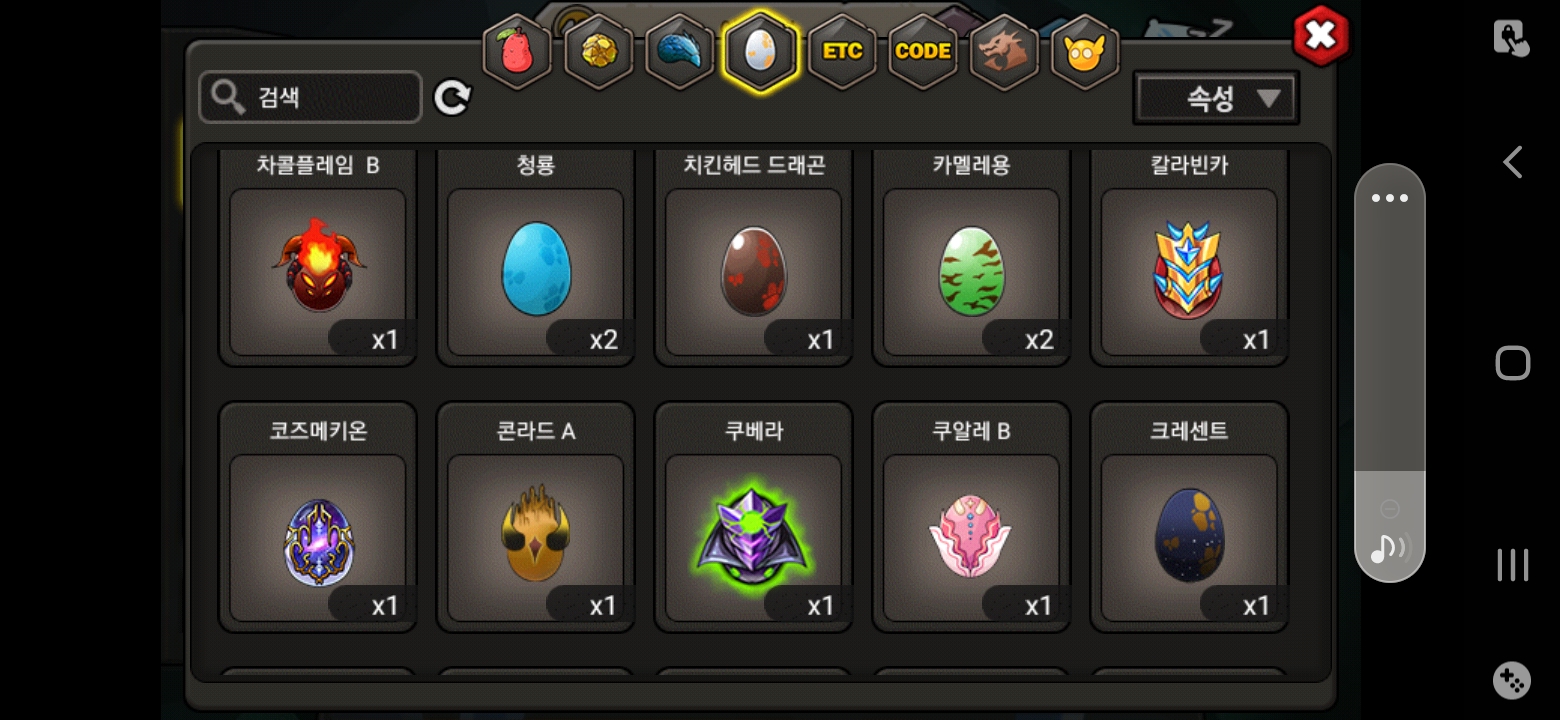1560x720 pixels.
Task: Open the yellow horned mask tab
Action: pyautogui.click(x=1085, y=52)
